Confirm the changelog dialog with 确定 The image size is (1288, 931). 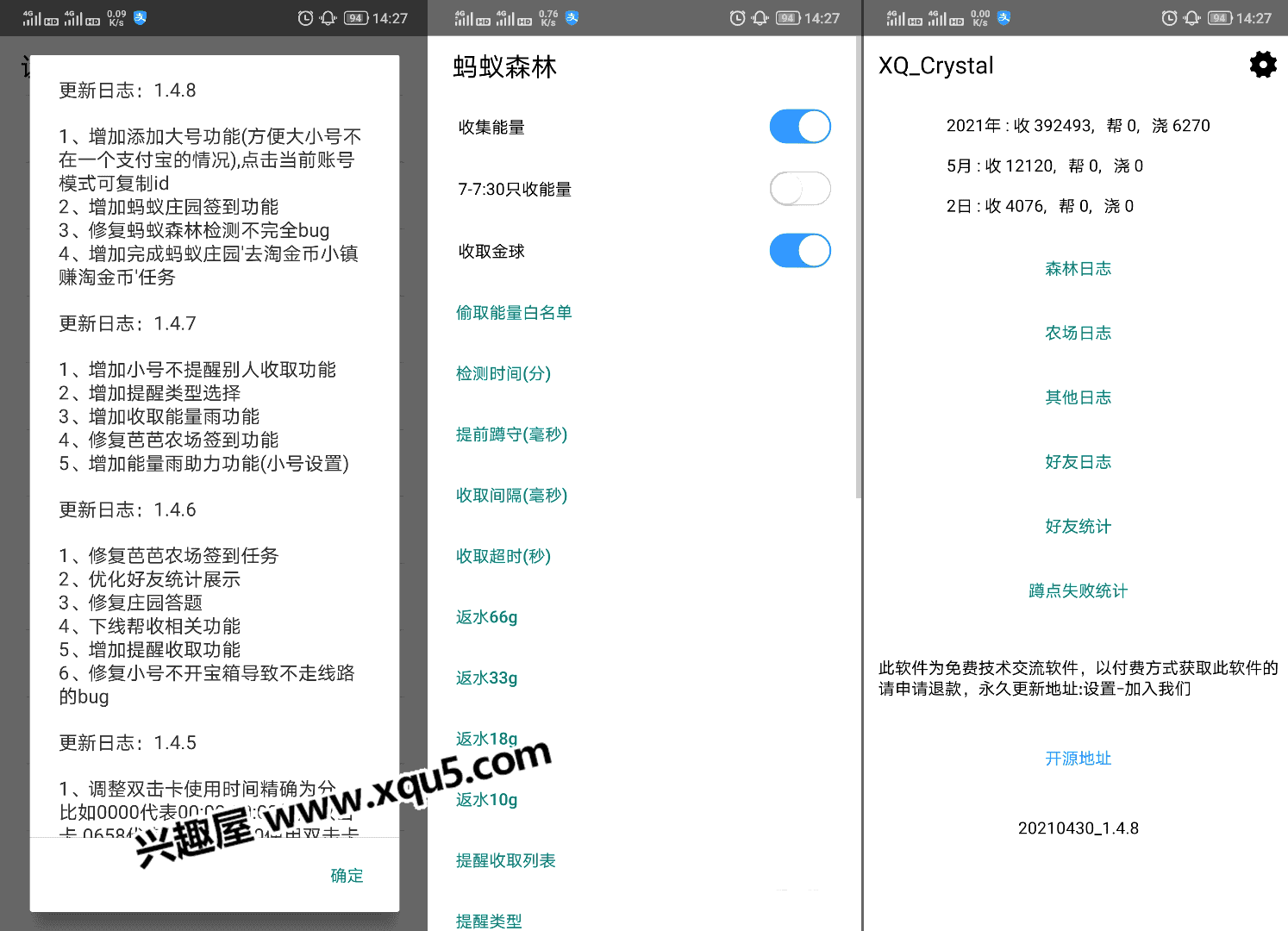(347, 875)
